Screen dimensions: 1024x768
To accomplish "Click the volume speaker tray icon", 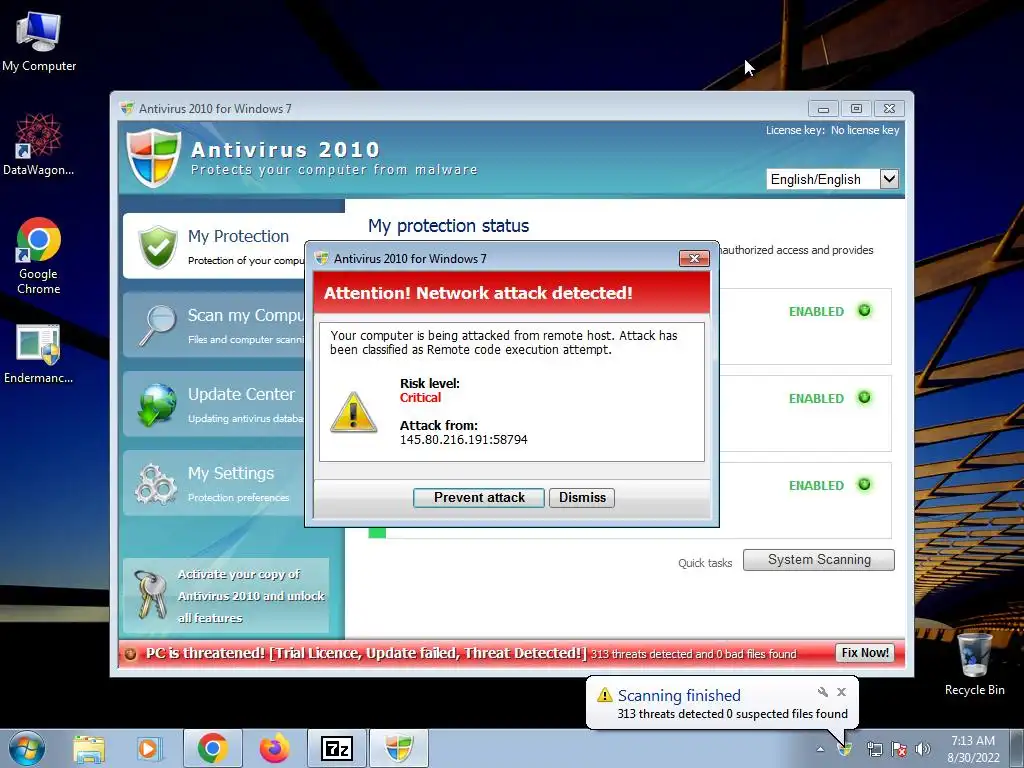I will pos(922,749).
